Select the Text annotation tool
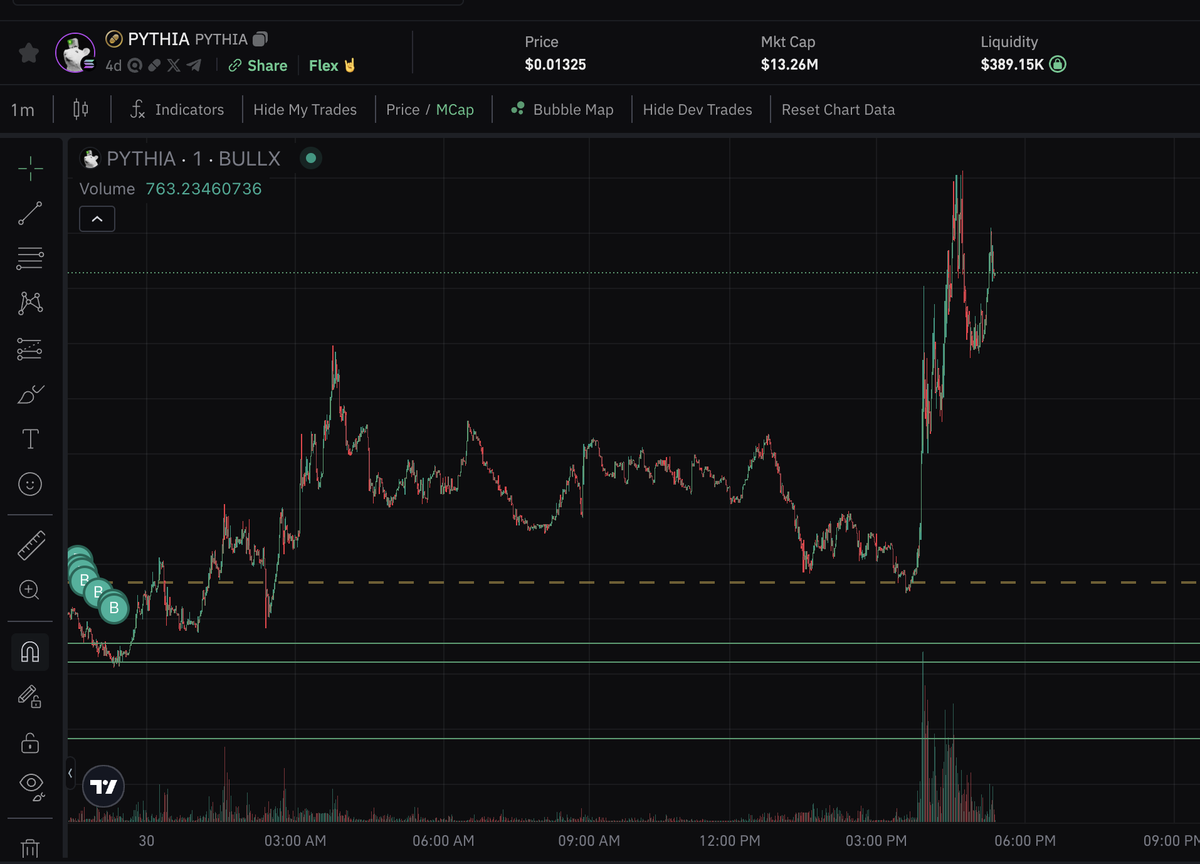The height and width of the screenshot is (864, 1200). [x=30, y=439]
